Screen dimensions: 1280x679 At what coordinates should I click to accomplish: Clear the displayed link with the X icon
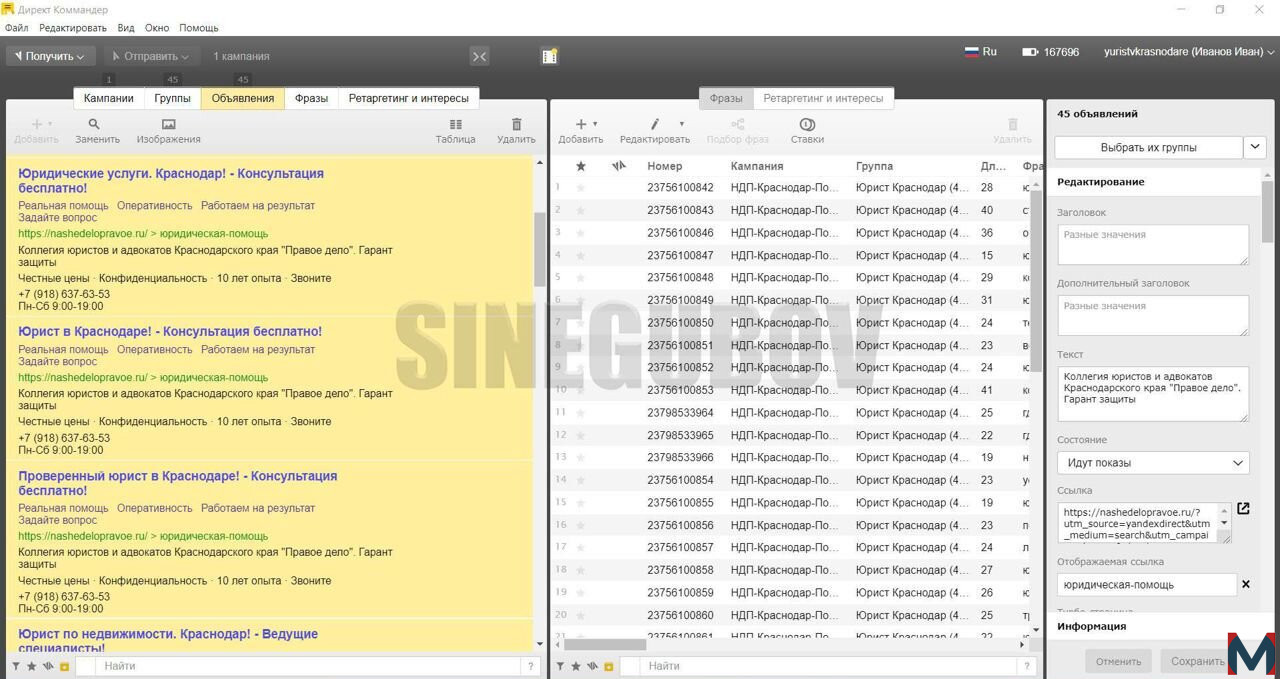pos(1246,584)
